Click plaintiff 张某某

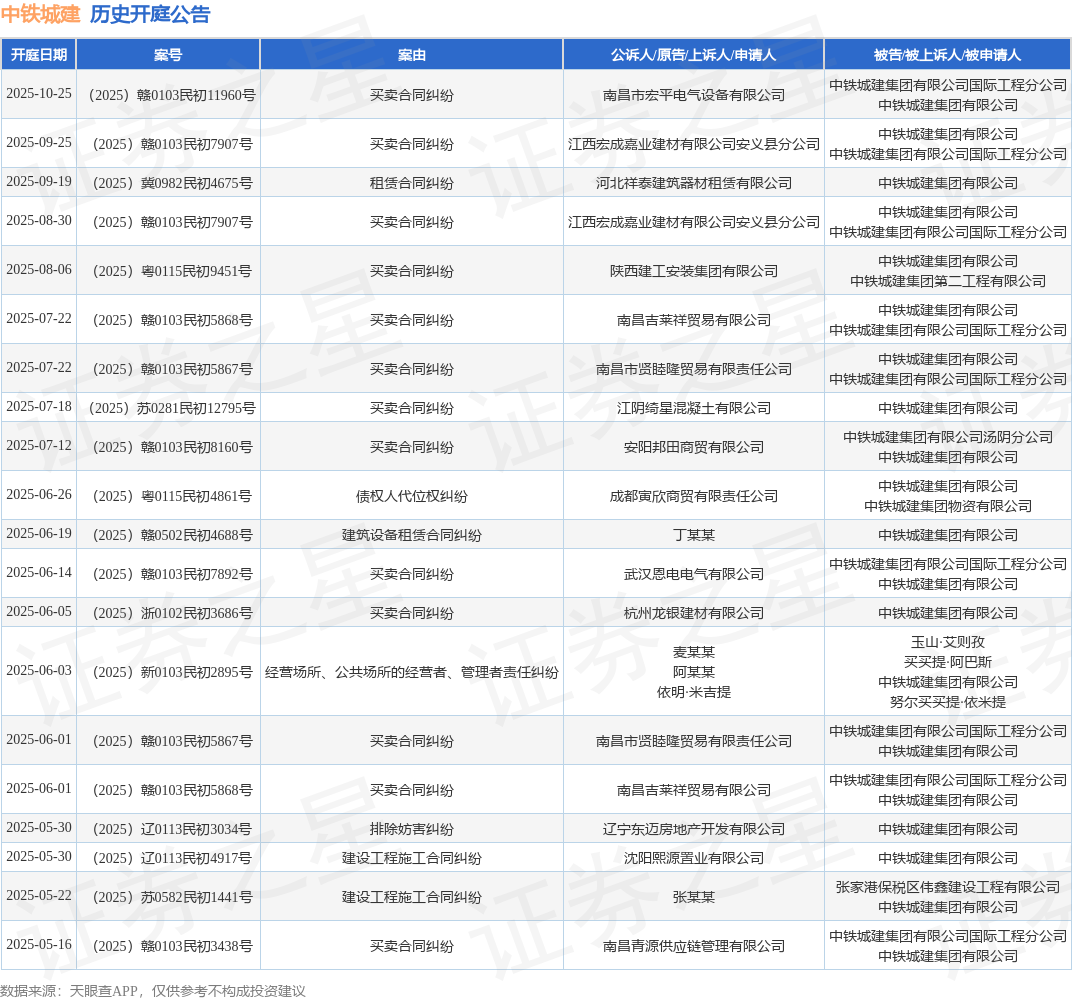coord(693,897)
